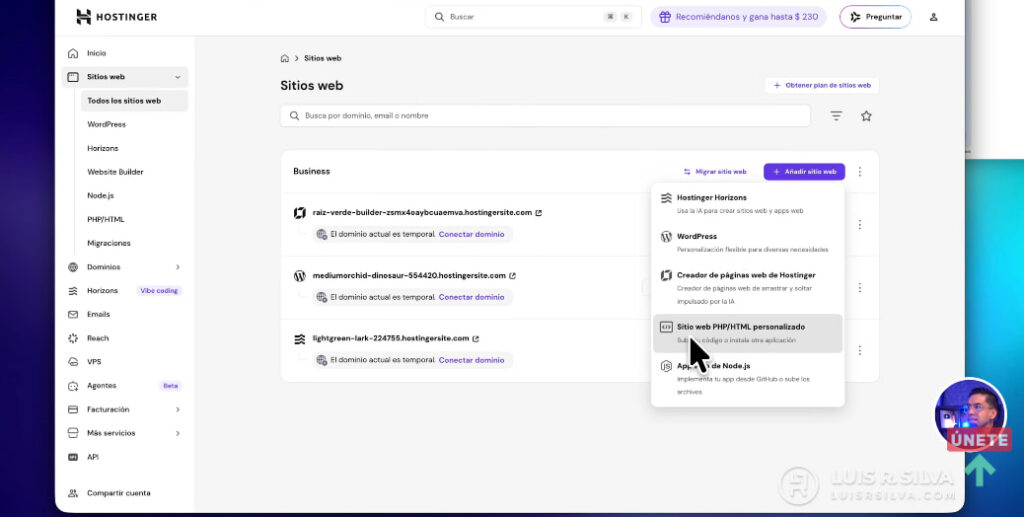Click the Dominios globe icon
Screen dimensions: 1024x517
tap(73, 267)
